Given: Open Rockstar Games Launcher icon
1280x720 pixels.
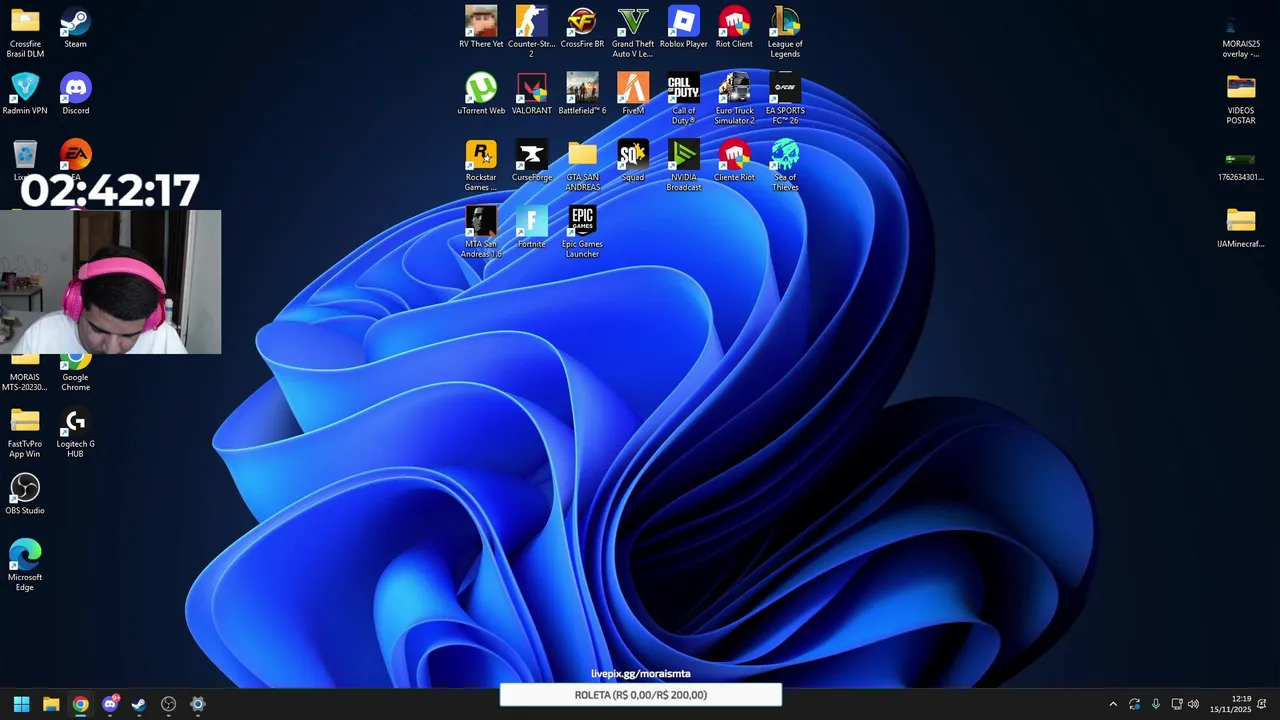Looking at the screenshot, I should [x=481, y=166].
